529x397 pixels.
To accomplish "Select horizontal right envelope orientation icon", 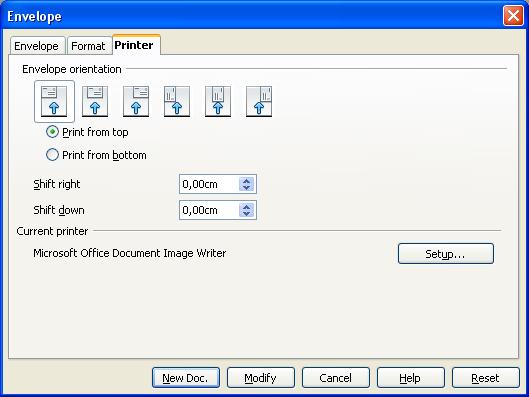I will tap(136, 101).
